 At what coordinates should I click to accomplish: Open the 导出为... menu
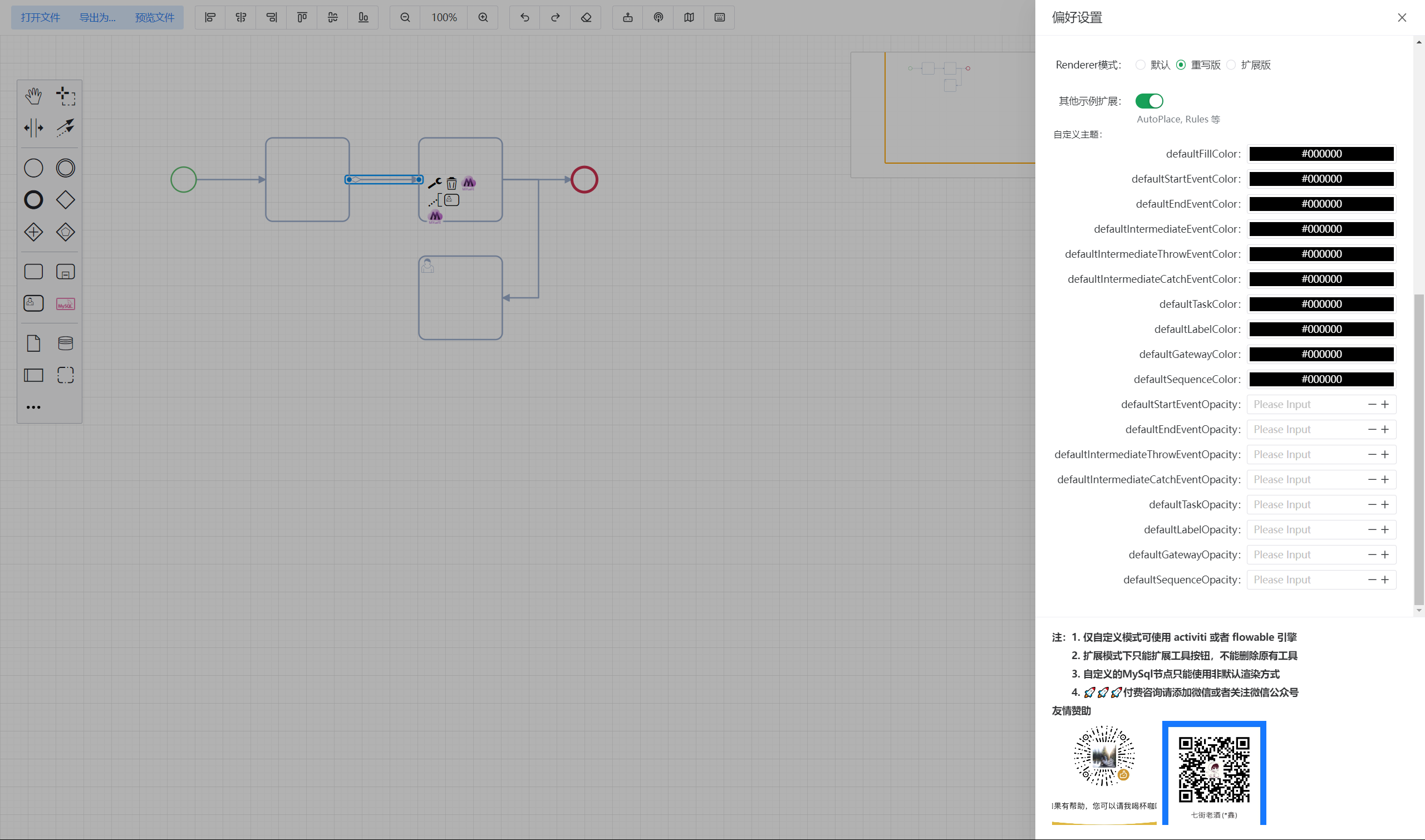[97, 18]
